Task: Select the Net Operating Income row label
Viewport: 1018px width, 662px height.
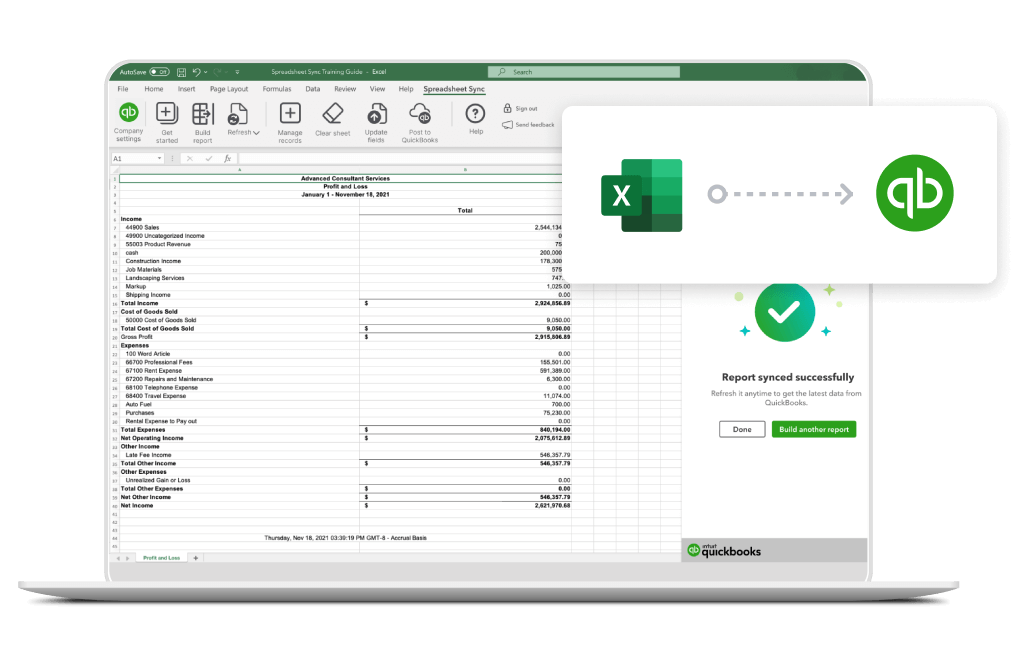Action: [152, 439]
